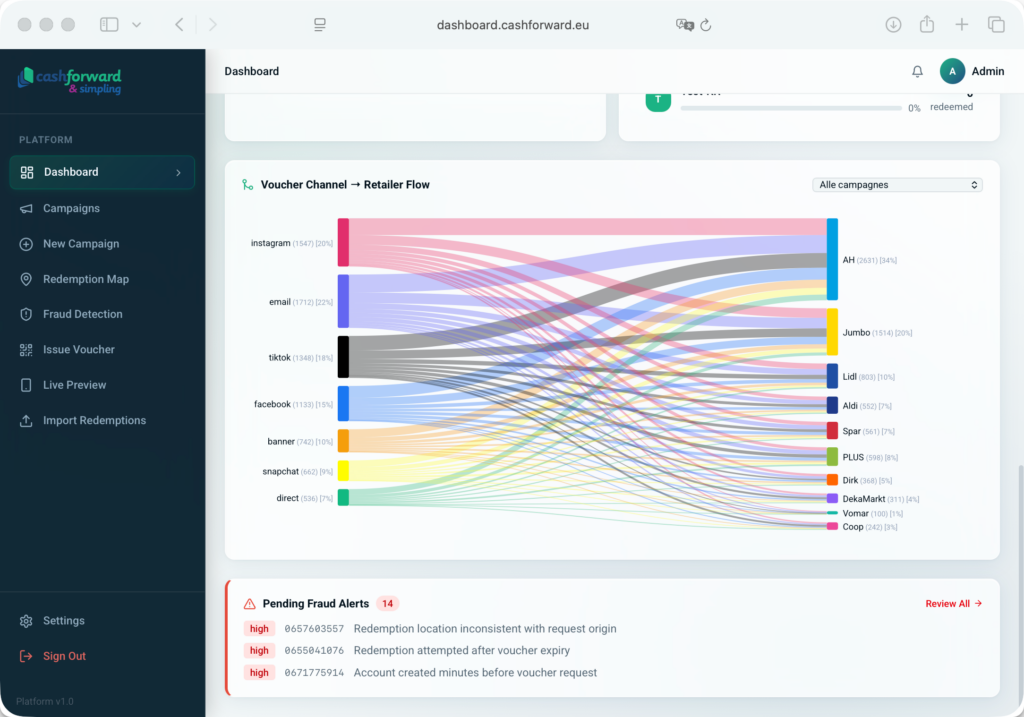
Task: Click the Live Preview phone icon
Action: pyautogui.click(x=26, y=385)
